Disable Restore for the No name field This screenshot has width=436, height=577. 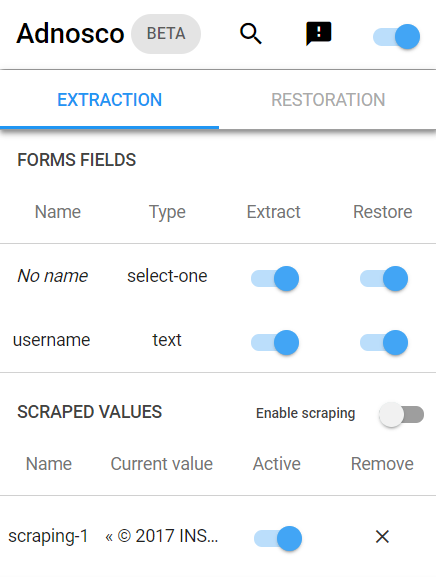pos(384,279)
